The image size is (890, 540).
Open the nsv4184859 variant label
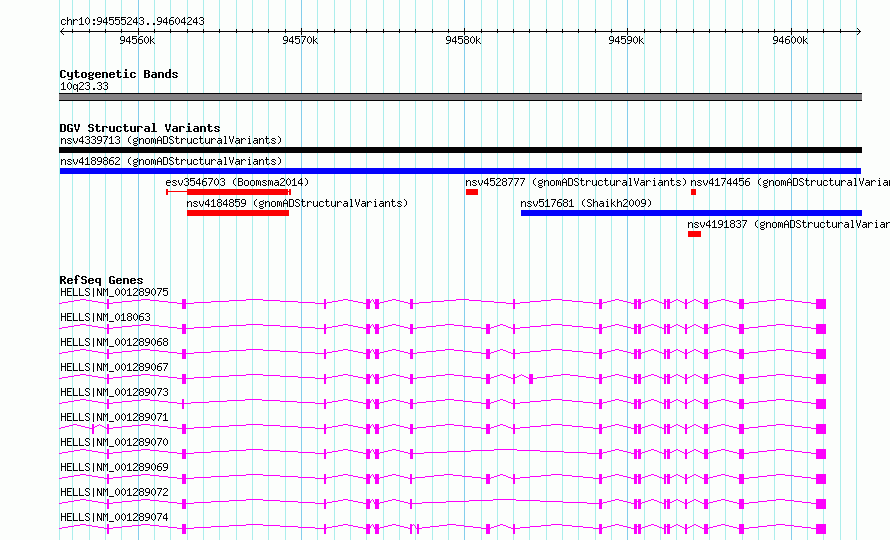(297, 203)
